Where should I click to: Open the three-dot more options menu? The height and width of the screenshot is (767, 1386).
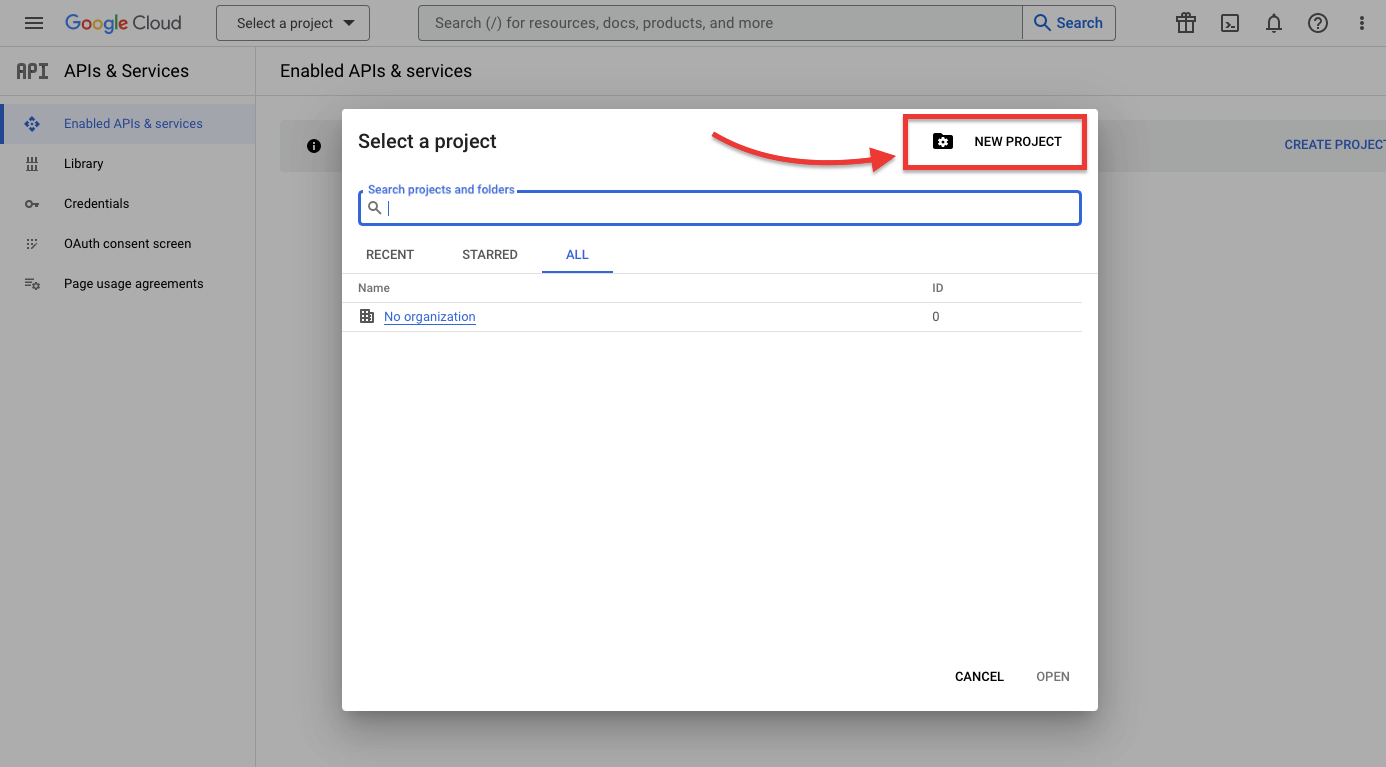coord(1362,23)
